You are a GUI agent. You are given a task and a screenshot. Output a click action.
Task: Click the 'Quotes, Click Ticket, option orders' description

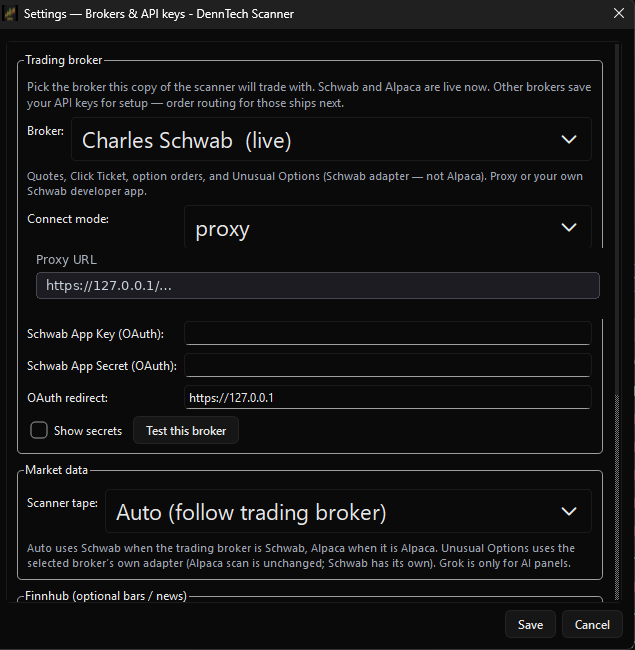305,184
